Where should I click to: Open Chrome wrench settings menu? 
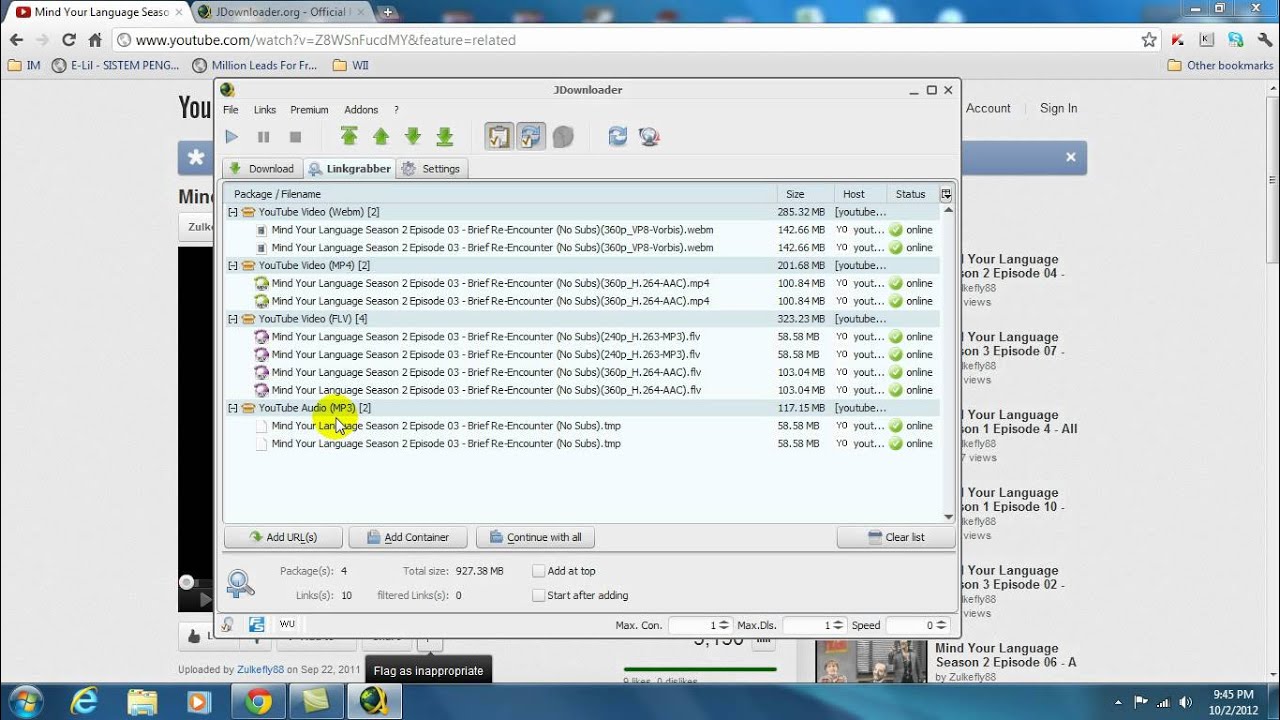point(1265,40)
